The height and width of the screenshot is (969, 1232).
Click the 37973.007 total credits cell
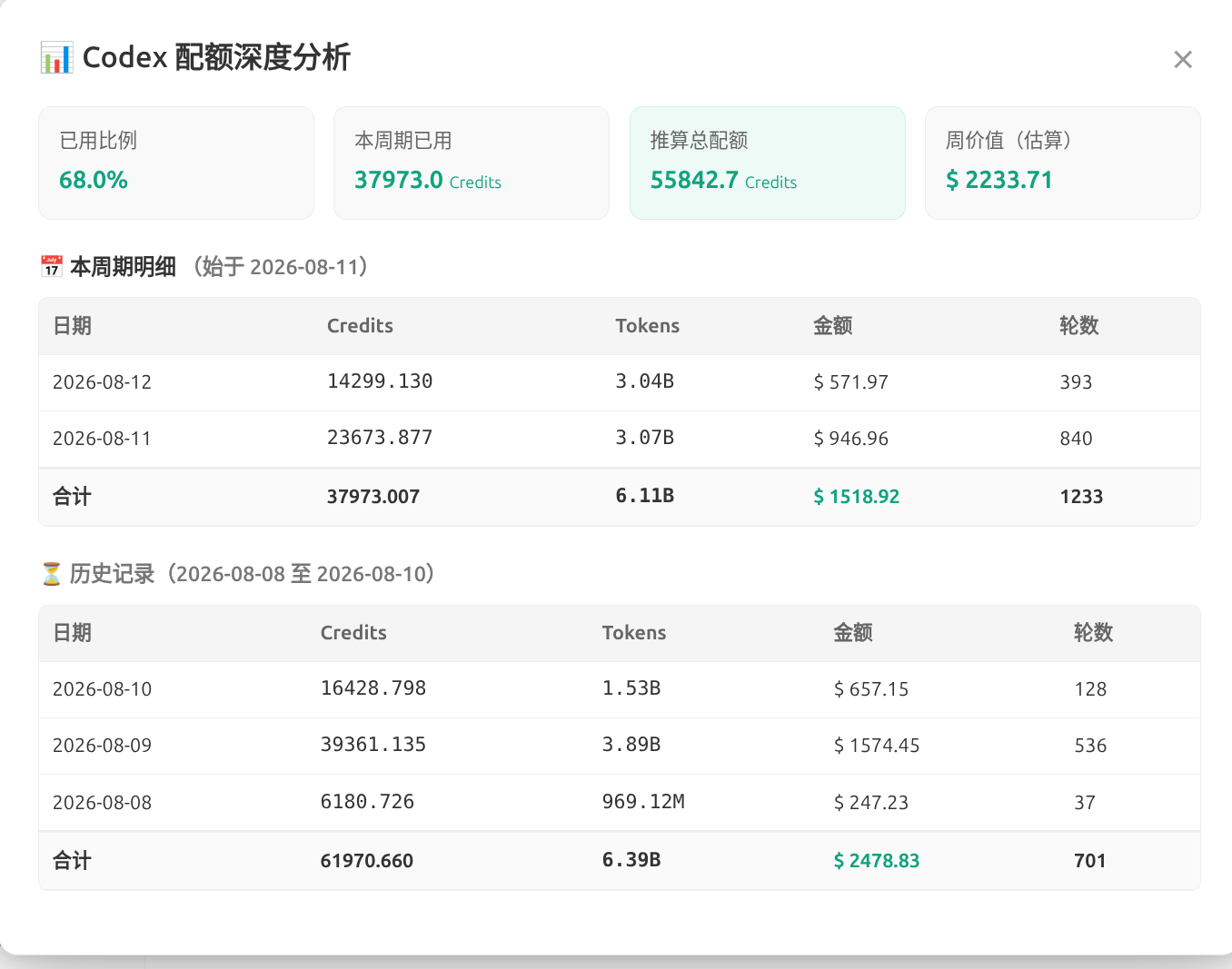tap(373, 497)
